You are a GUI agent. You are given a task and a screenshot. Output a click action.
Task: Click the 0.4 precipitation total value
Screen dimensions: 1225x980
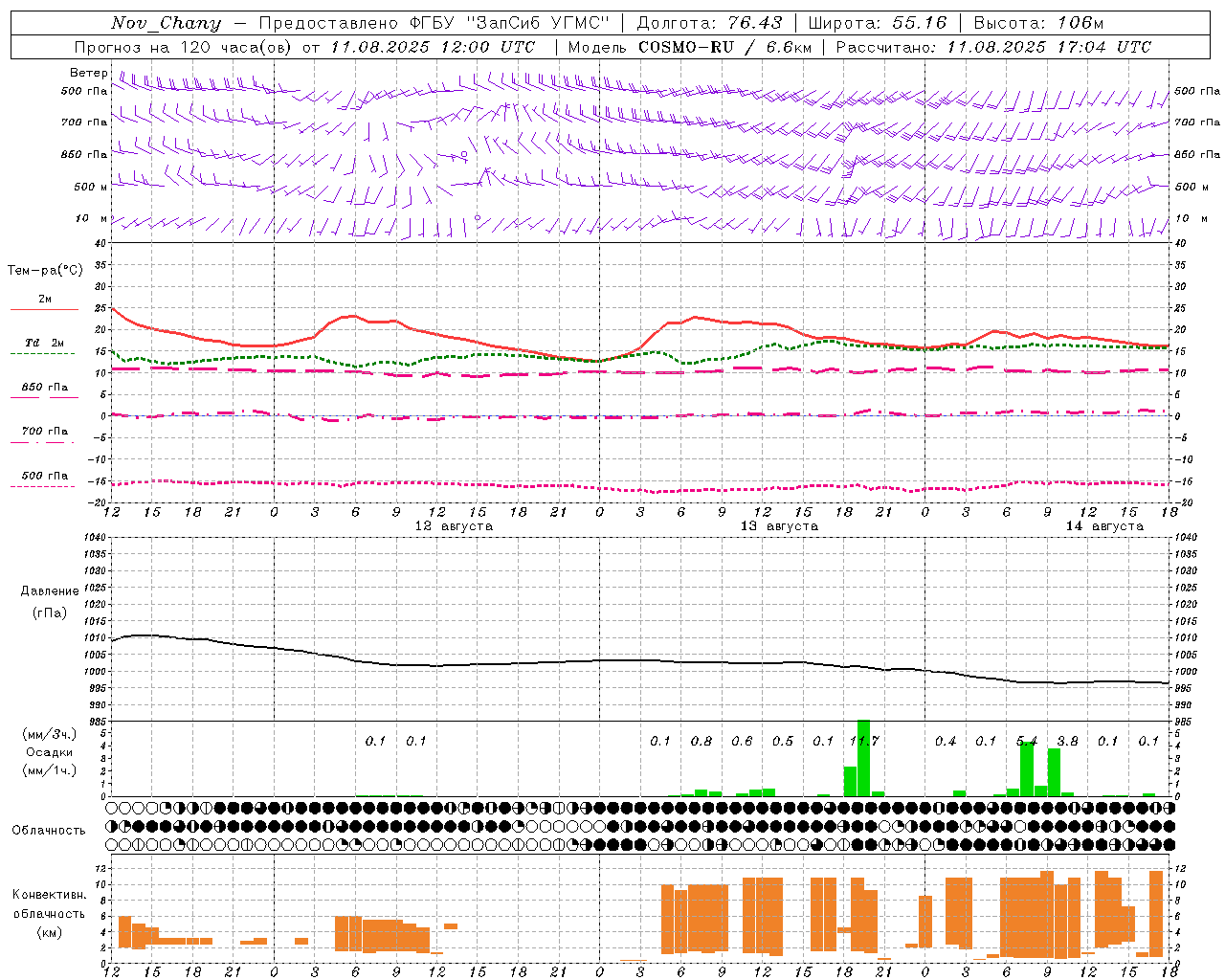(x=946, y=741)
